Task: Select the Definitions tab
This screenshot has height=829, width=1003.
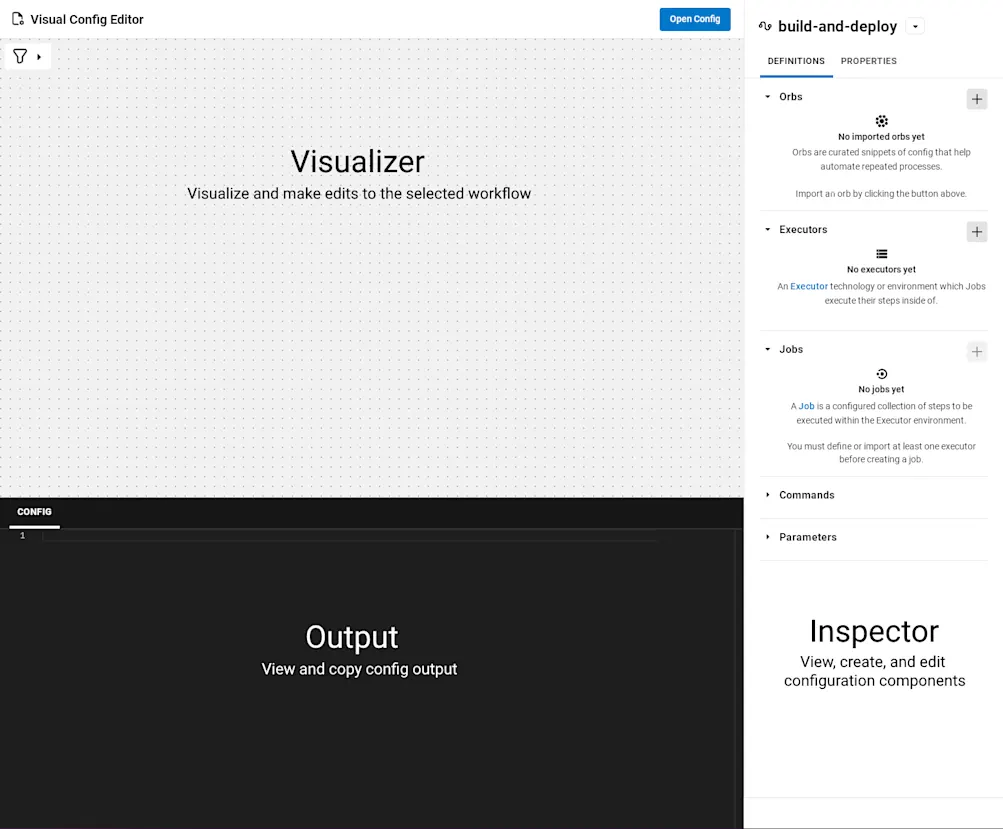Action: point(796,61)
